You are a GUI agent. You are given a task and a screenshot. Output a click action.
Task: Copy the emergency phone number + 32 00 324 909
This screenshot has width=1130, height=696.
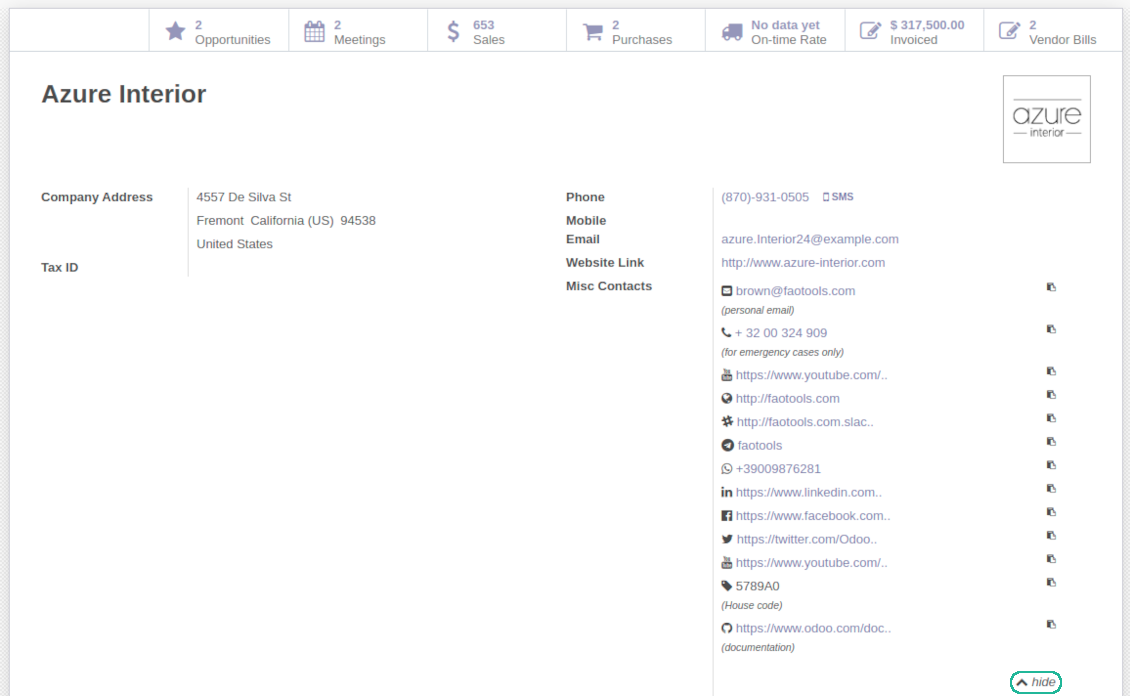pyautogui.click(x=1051, y=329)
